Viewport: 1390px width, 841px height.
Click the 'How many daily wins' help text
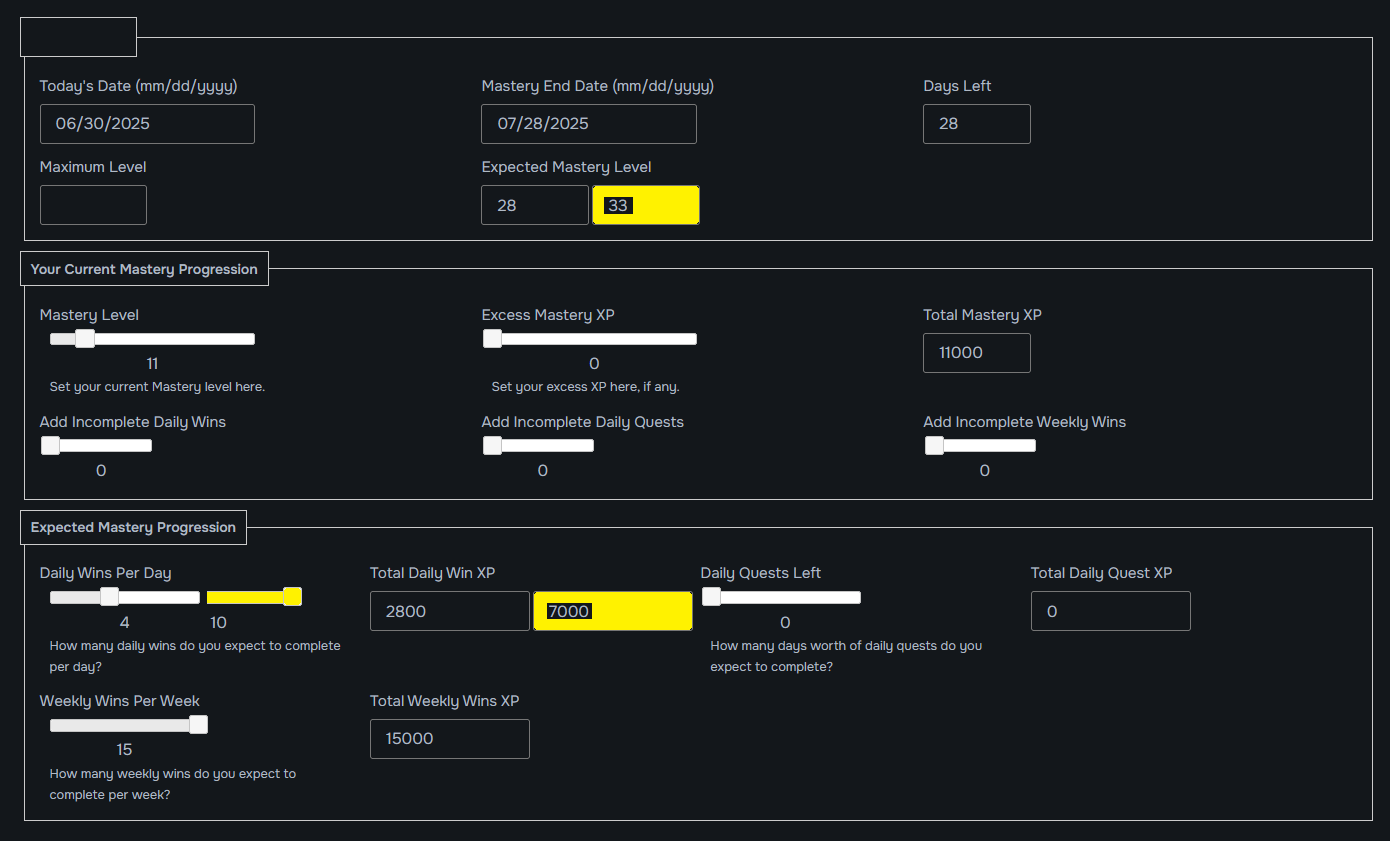click(x=195, y=656)
